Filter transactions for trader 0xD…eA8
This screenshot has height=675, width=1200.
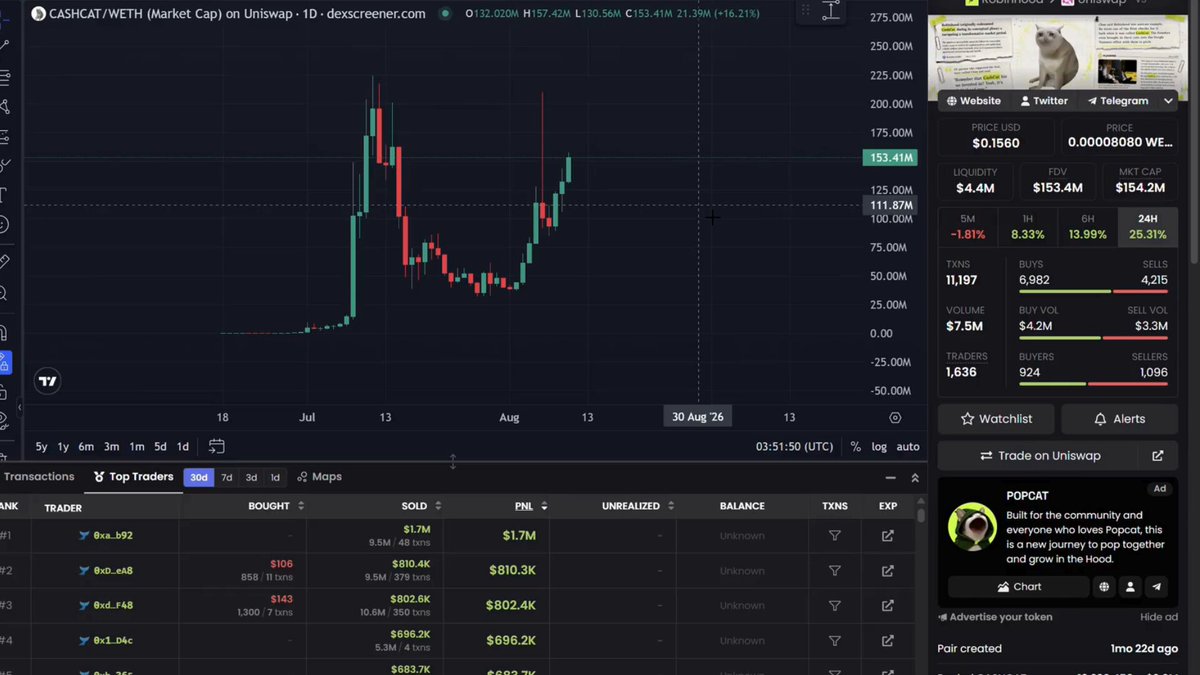(835, 571)
